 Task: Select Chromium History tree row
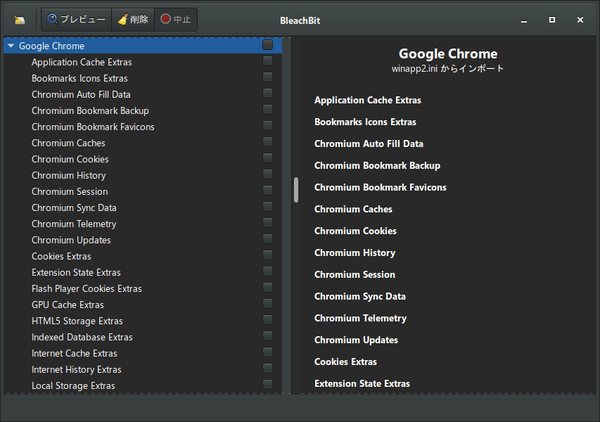[143, 175]
